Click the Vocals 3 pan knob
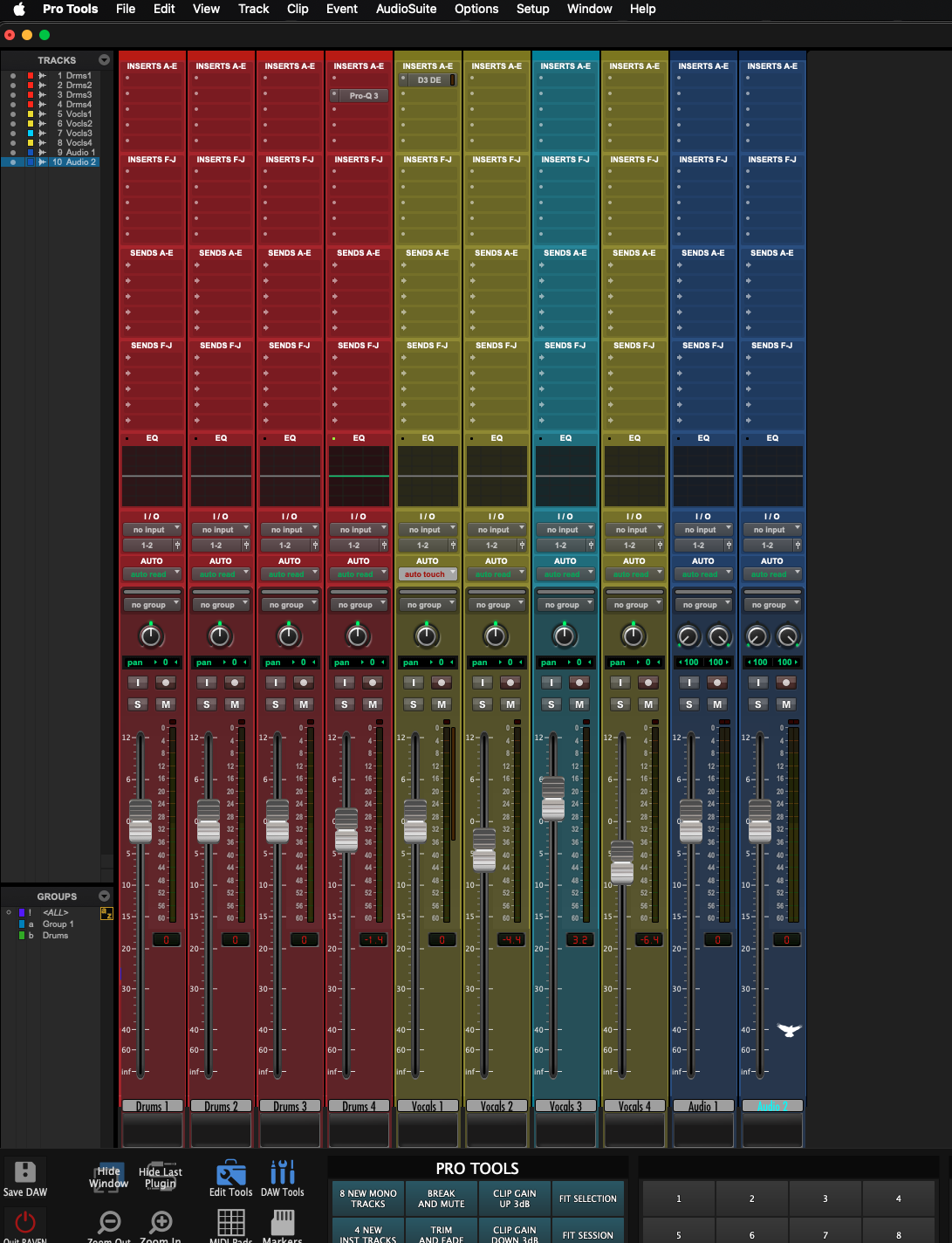Viewport: 952px width, 1243px height. point(565,635)
